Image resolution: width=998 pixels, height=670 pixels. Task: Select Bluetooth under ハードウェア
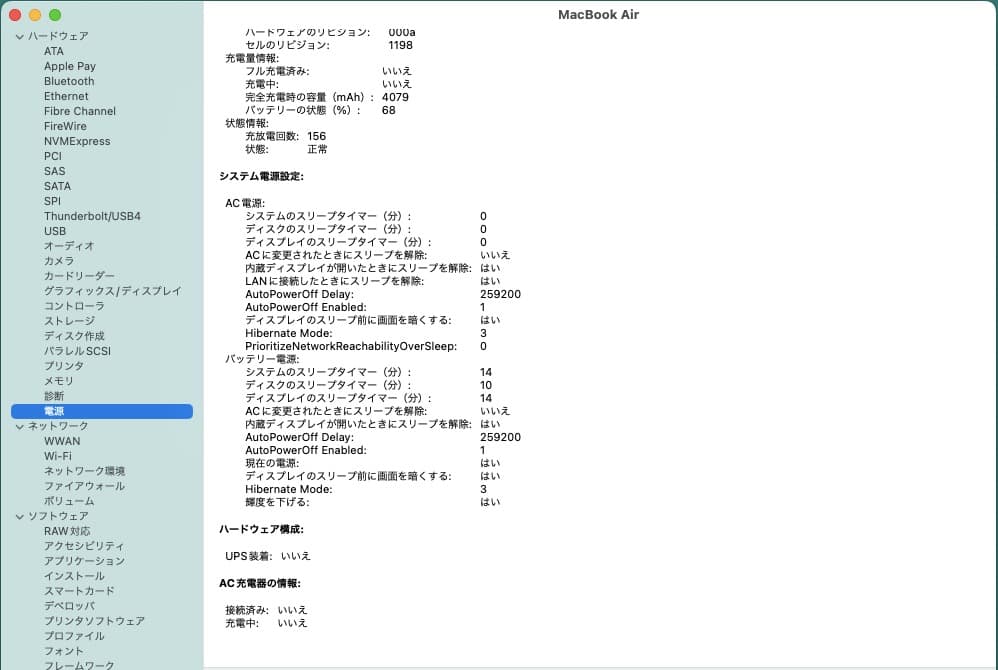(x=68, y=81)
